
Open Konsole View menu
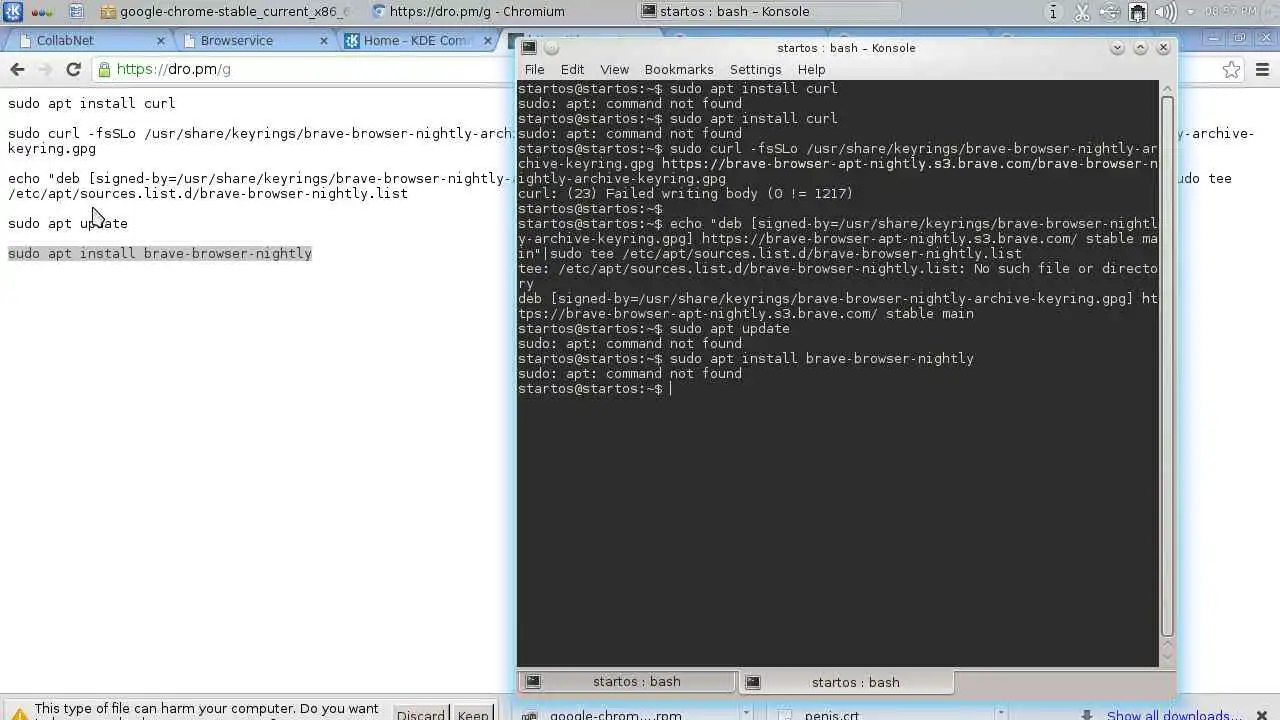614,69
